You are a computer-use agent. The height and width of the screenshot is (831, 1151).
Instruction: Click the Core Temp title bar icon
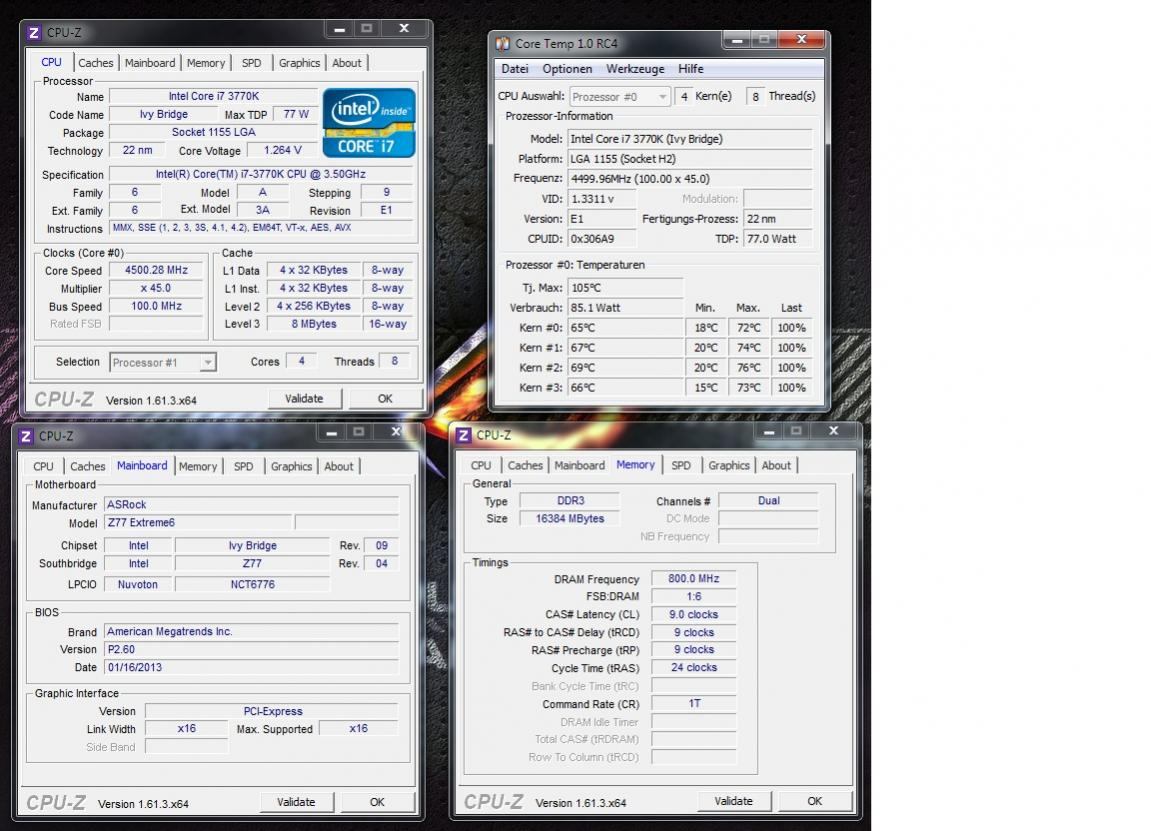click(502, 44)
